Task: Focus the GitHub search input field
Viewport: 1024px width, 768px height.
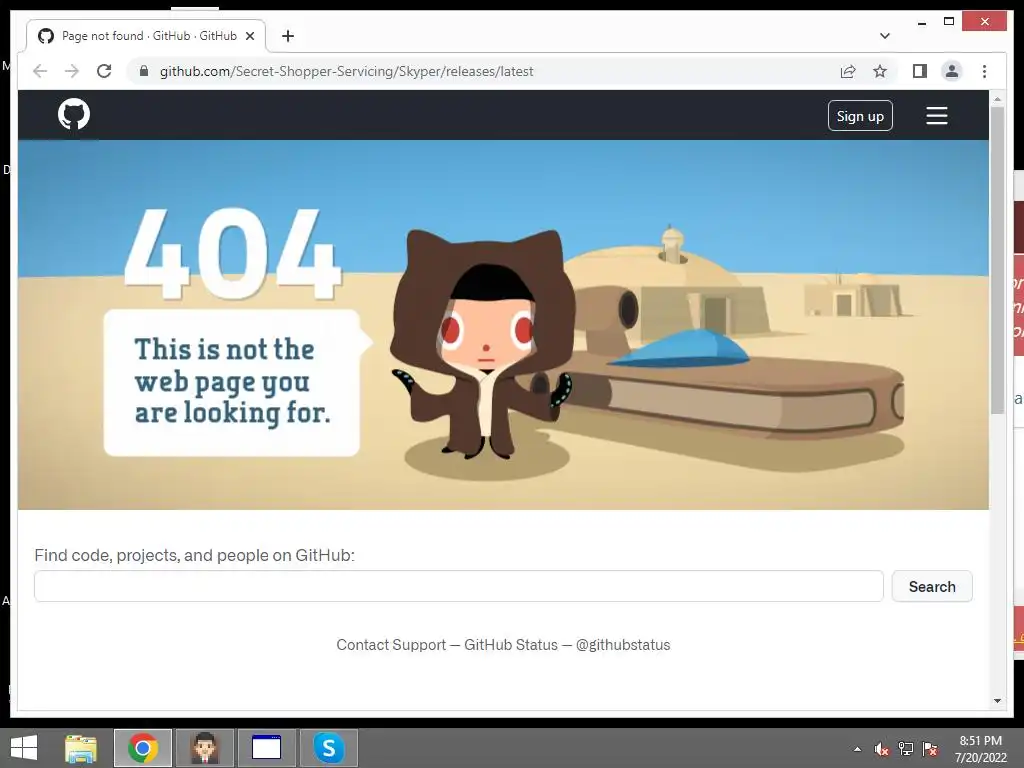Action: click(x=458, y=586)
